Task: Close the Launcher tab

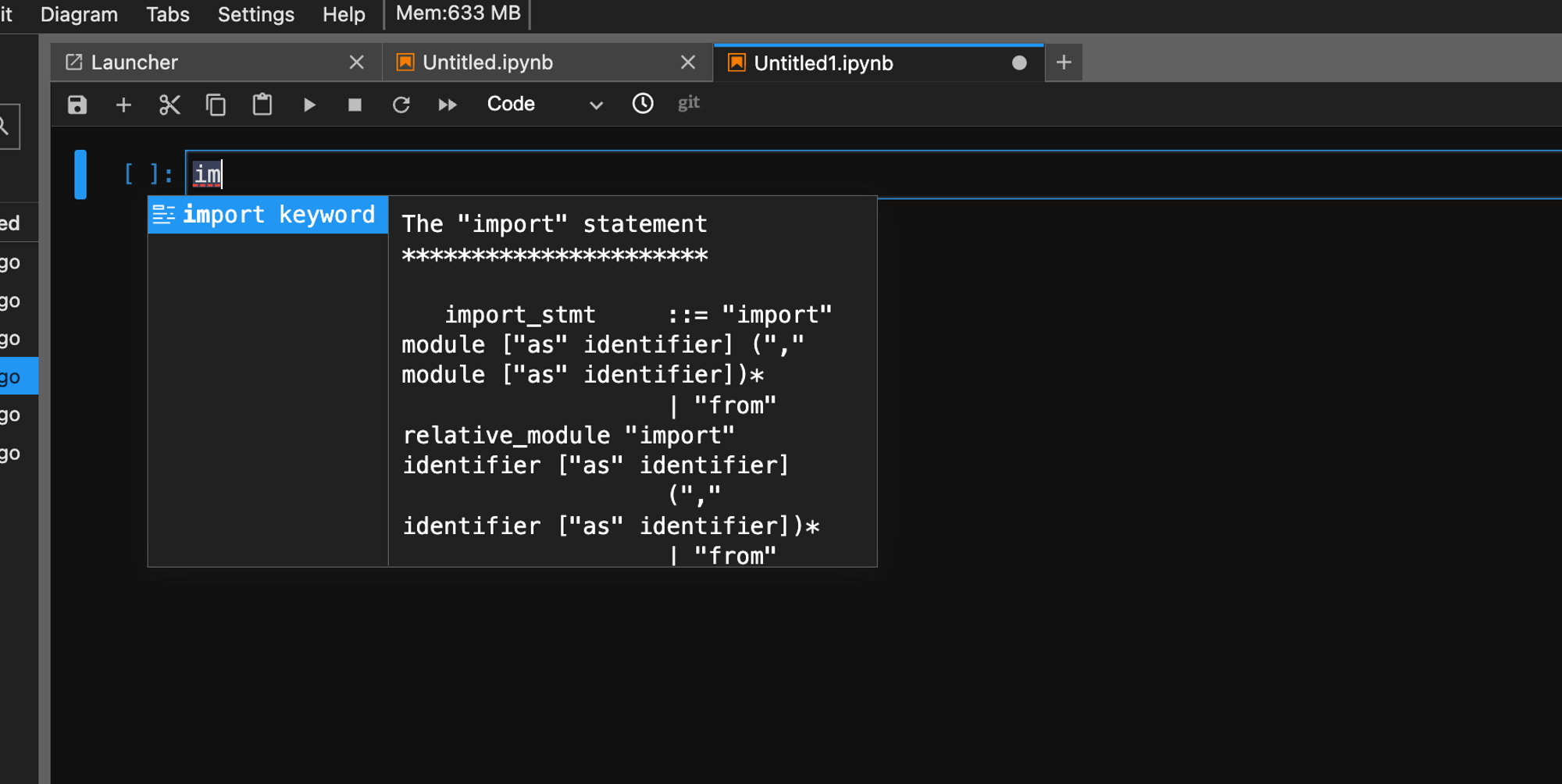Action: pos(357,62)
